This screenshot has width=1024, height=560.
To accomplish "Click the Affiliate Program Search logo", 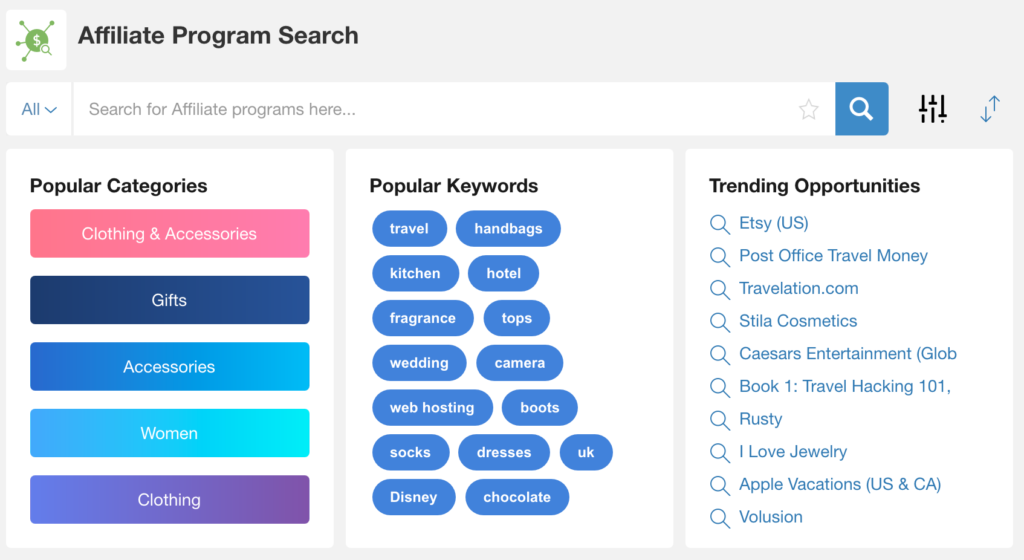I will click(37, 40).
